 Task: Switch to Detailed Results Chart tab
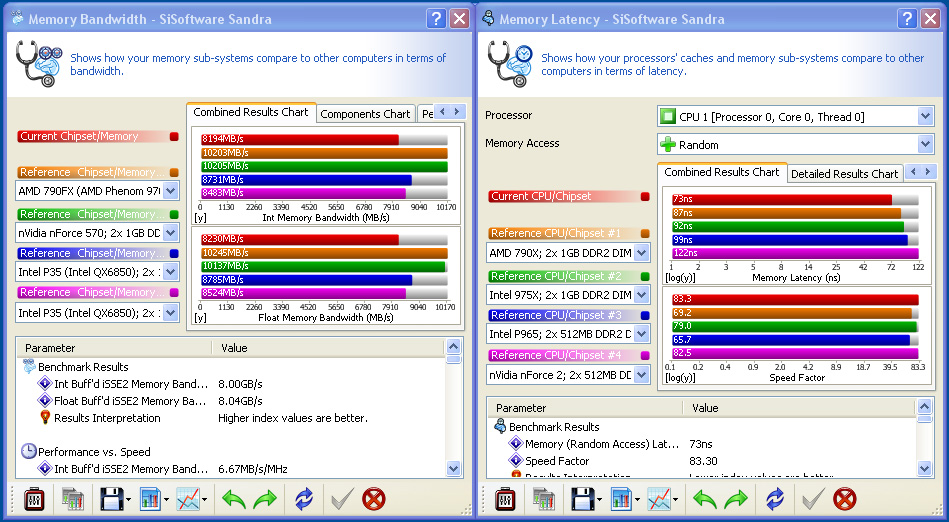coord(844,174)
